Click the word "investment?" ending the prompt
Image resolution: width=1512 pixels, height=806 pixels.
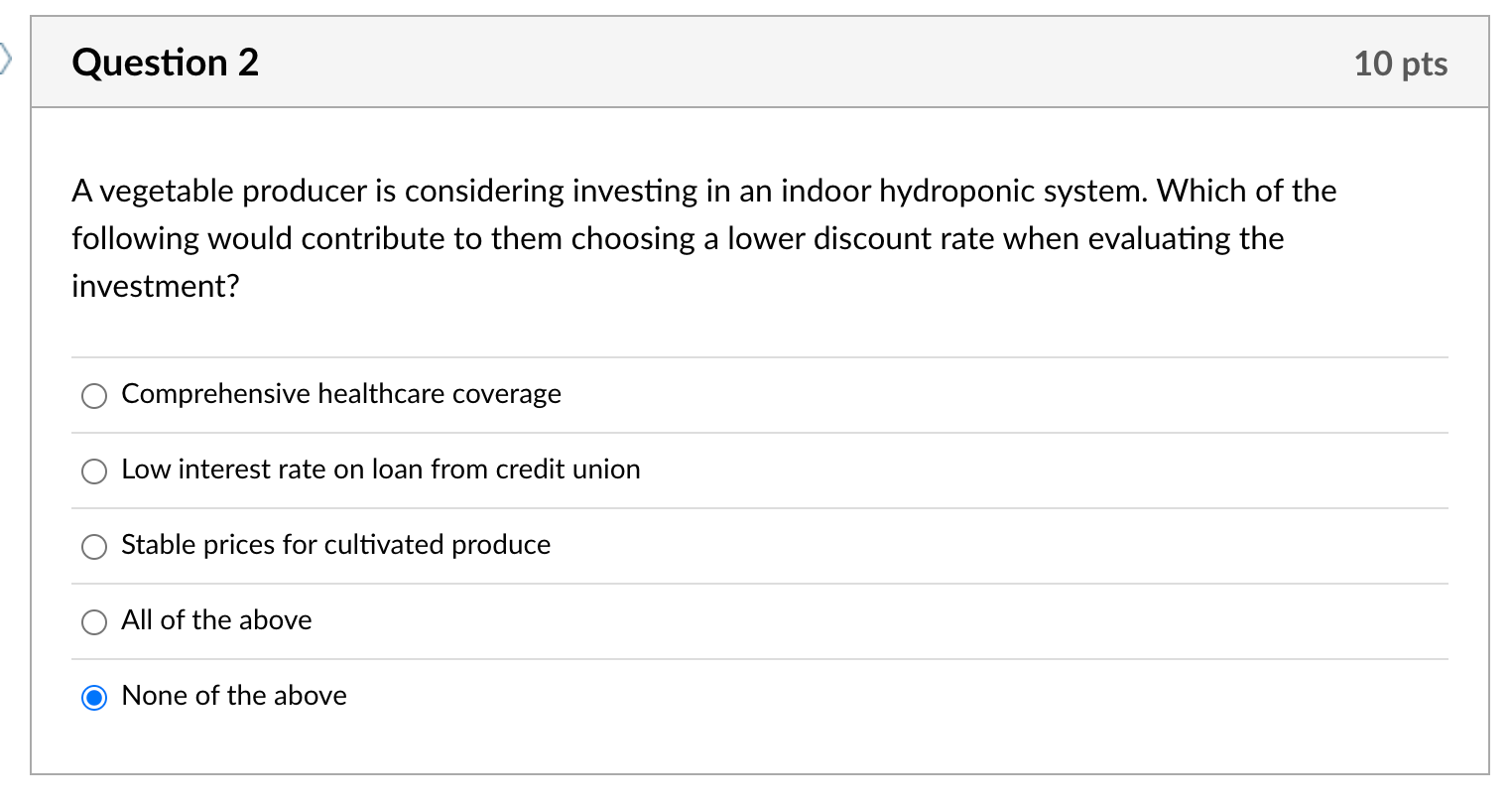click(156, 286)
